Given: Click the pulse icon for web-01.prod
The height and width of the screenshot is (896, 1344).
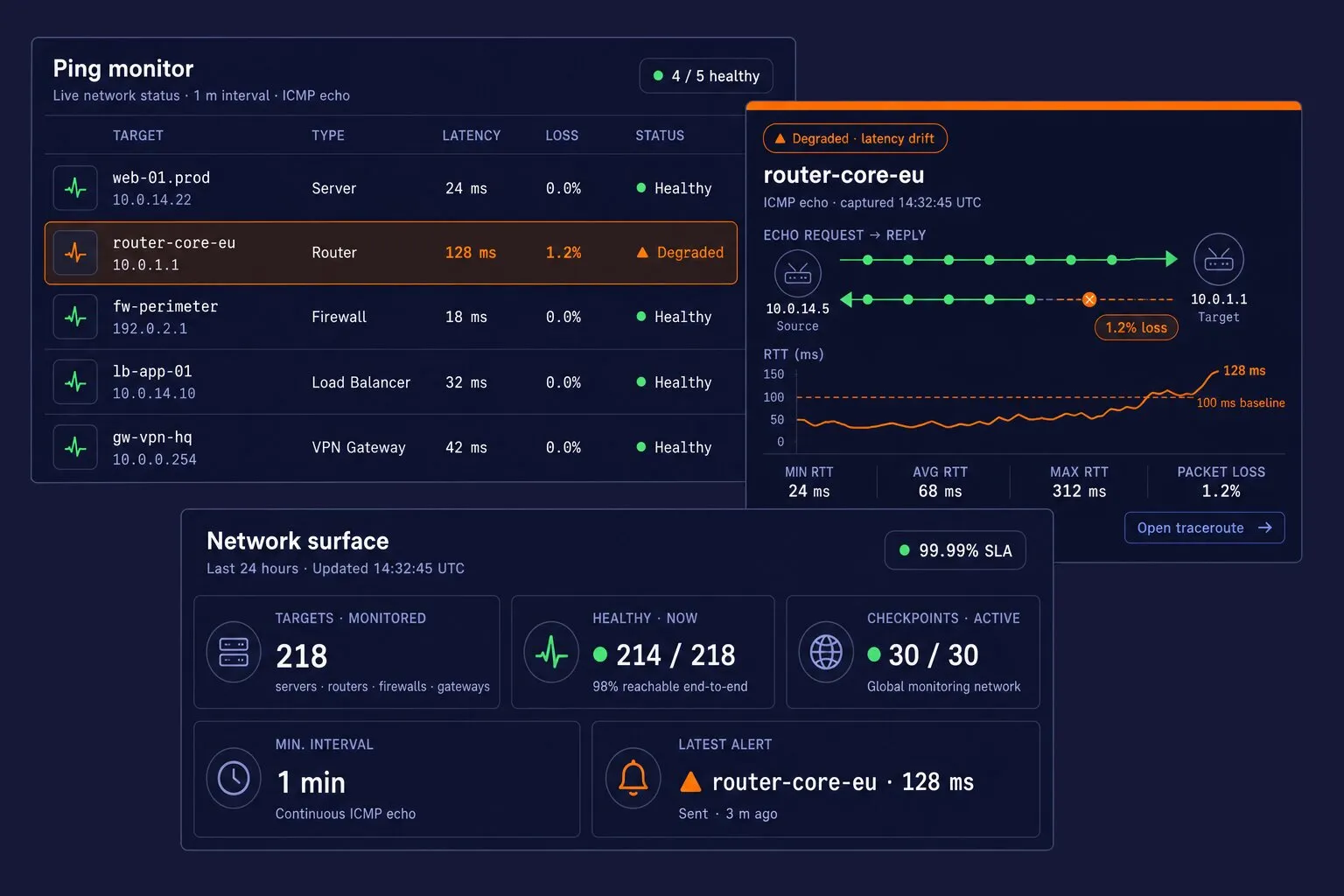Looking at the screenshot, I should tap(75, 188).
